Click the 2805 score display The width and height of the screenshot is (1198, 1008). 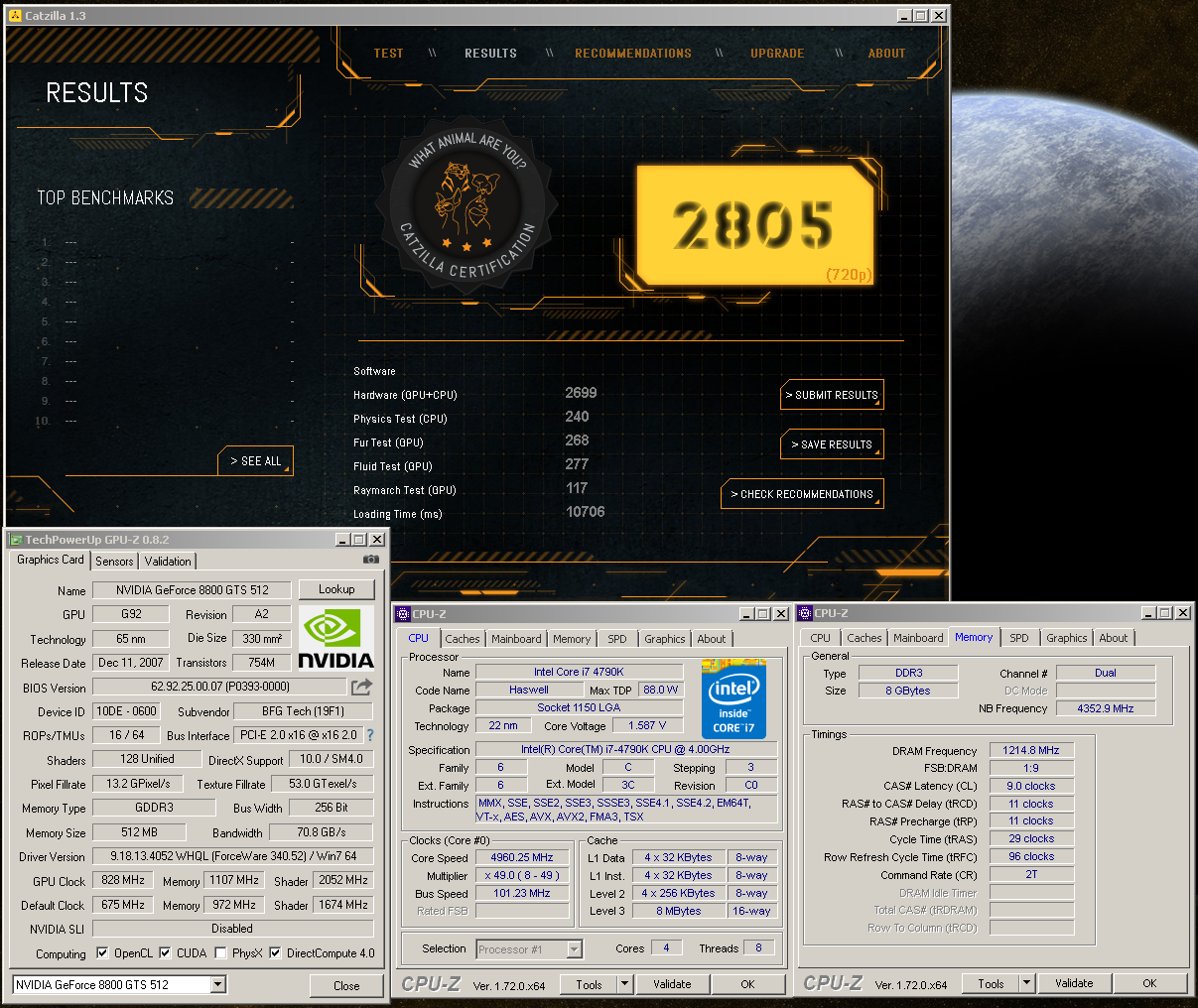tap(754, 226)
